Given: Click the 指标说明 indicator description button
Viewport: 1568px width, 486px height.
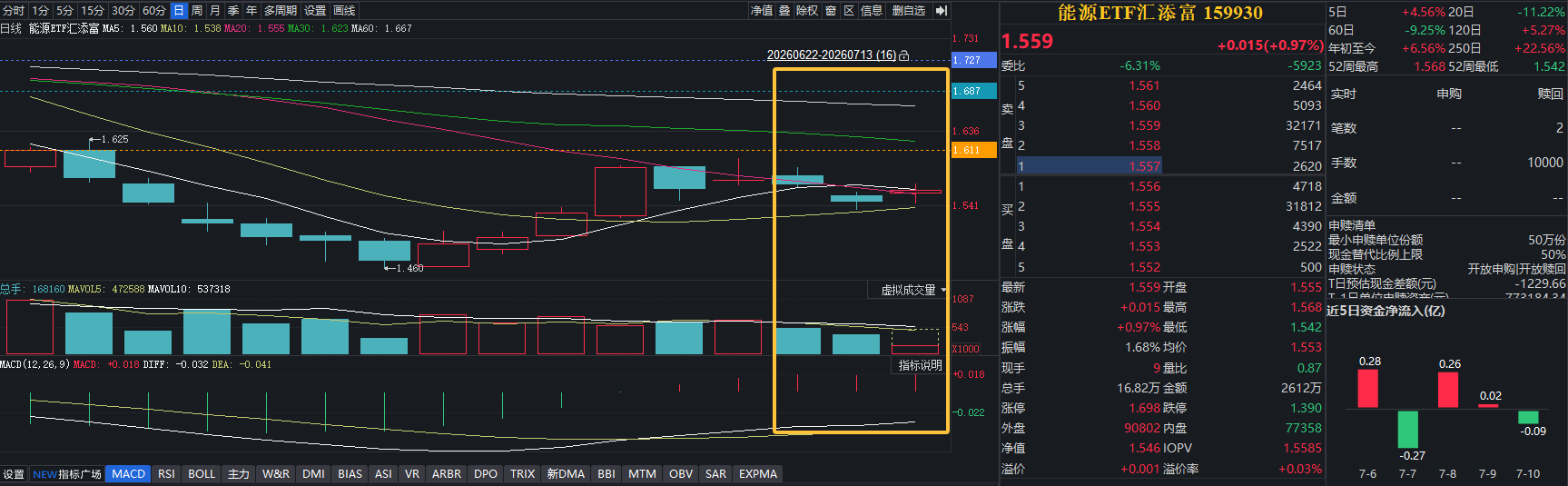Looking at the screenshot, I should click(x=920, y=365).
